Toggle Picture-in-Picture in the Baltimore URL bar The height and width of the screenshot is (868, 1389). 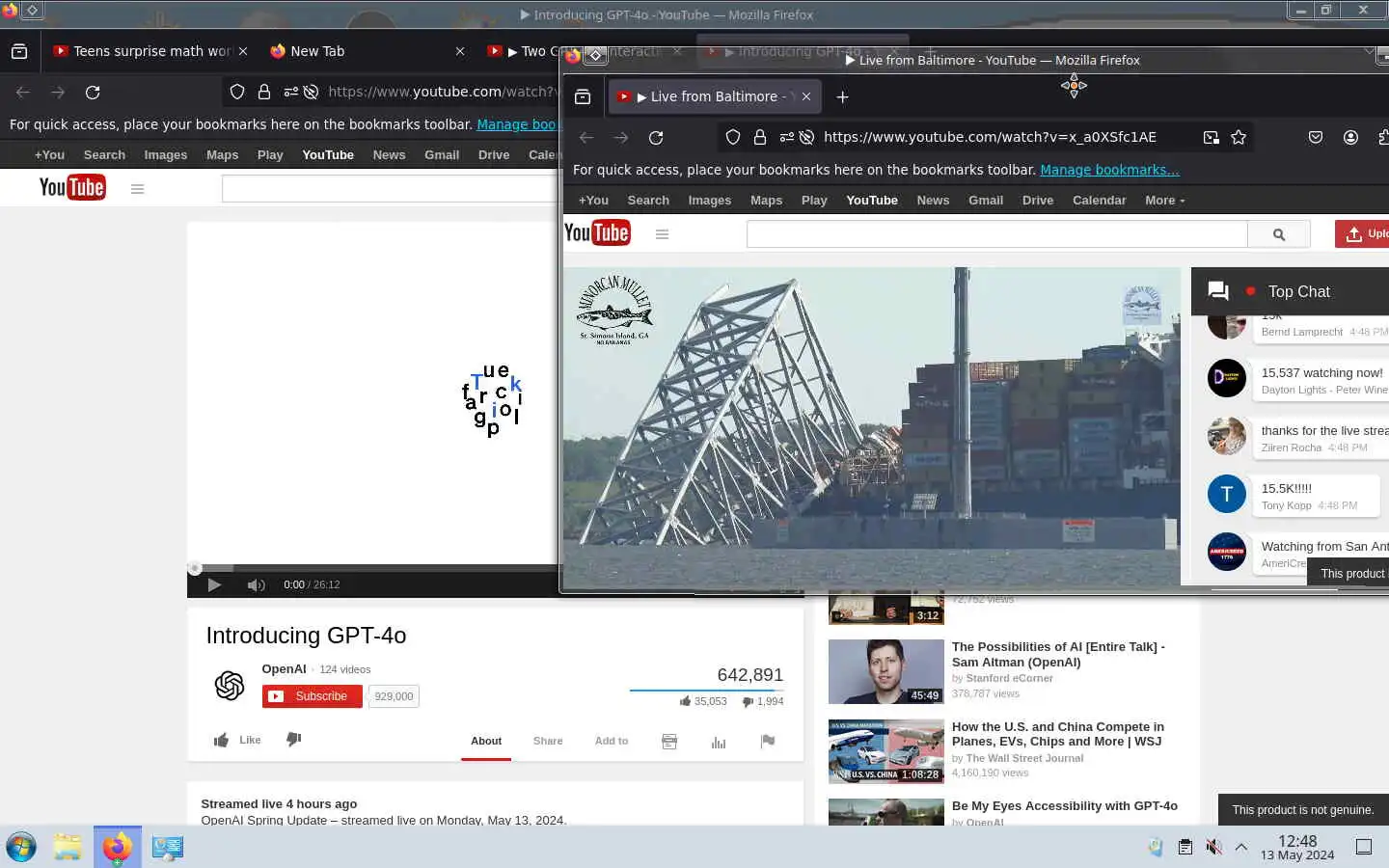tap(1211, 138)
